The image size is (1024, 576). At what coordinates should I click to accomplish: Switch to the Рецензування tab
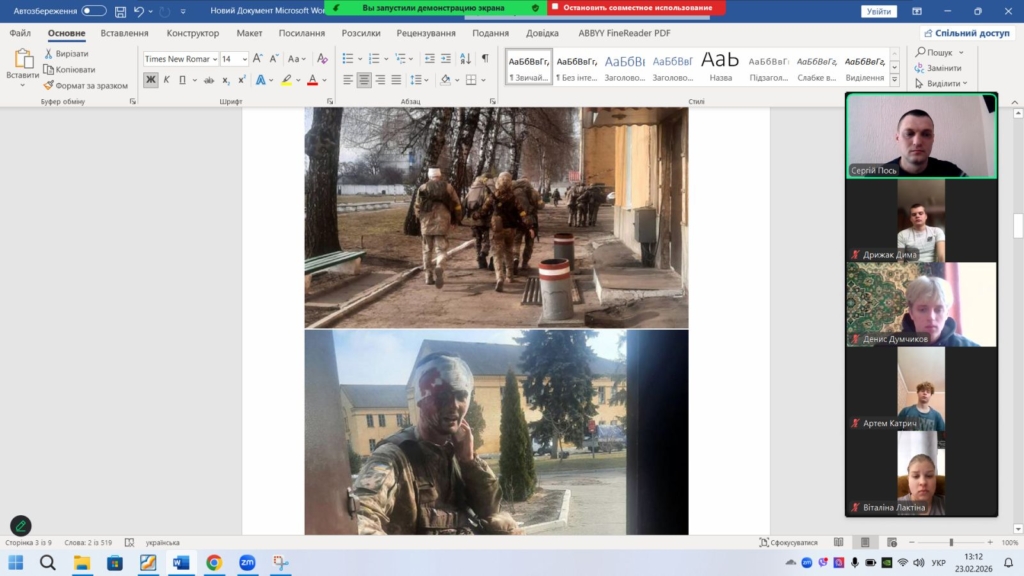tap(425, 33)
